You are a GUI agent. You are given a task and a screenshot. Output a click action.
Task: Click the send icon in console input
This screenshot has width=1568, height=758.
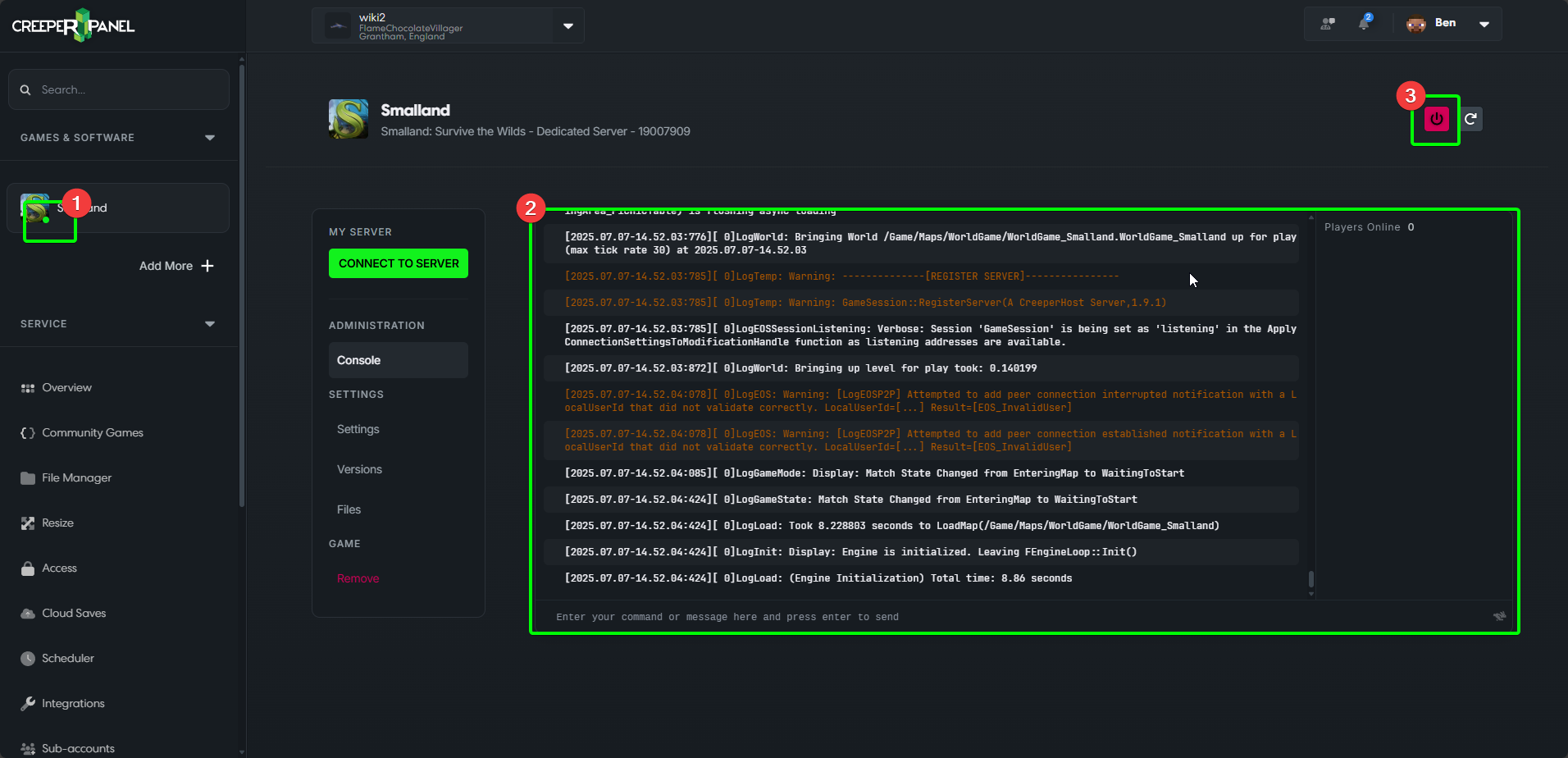coord(1499,616)
